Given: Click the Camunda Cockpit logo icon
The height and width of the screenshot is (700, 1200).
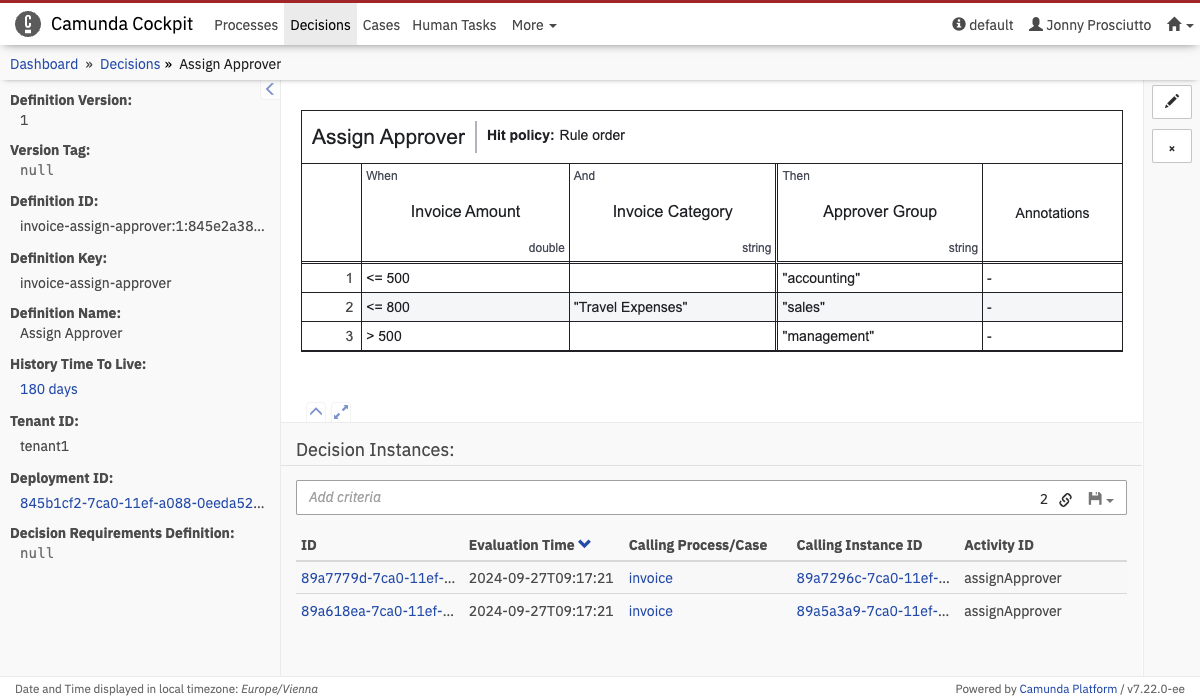Looking at the screenshot, I should coord(28,25).
